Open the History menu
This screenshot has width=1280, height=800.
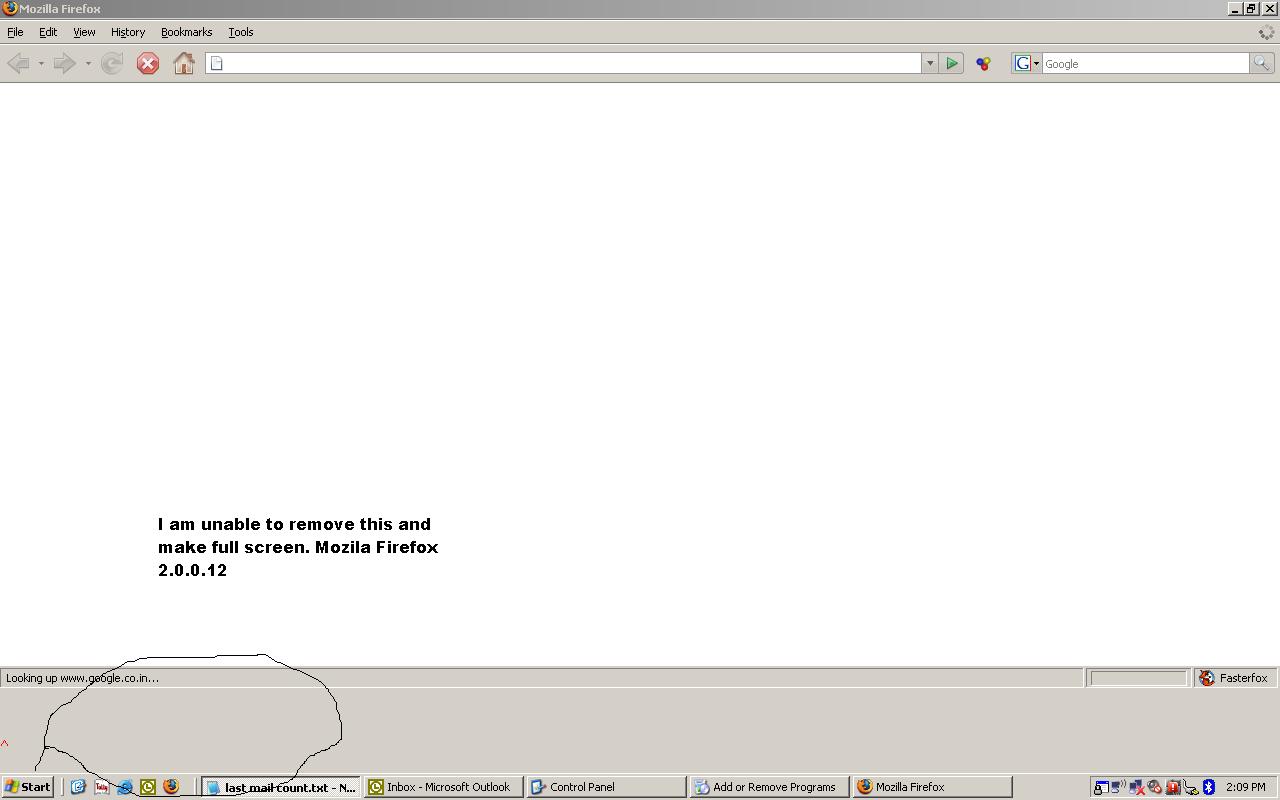(x=128, y=32)
